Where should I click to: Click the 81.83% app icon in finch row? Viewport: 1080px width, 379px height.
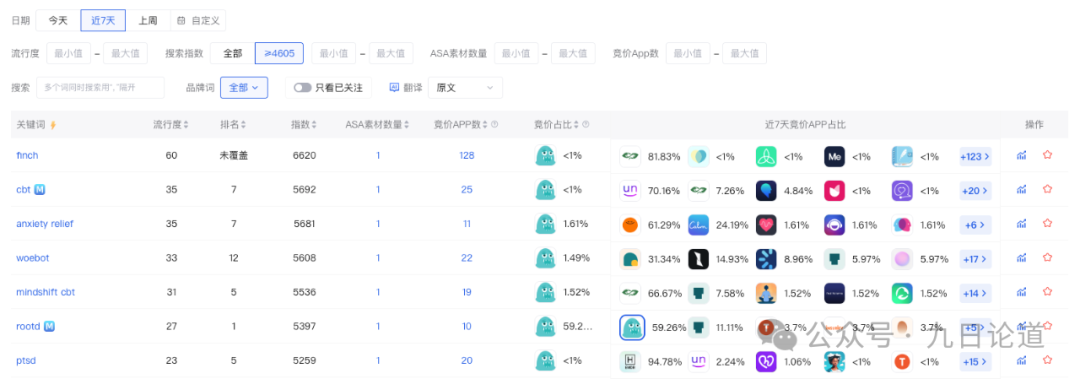[630, 156]
